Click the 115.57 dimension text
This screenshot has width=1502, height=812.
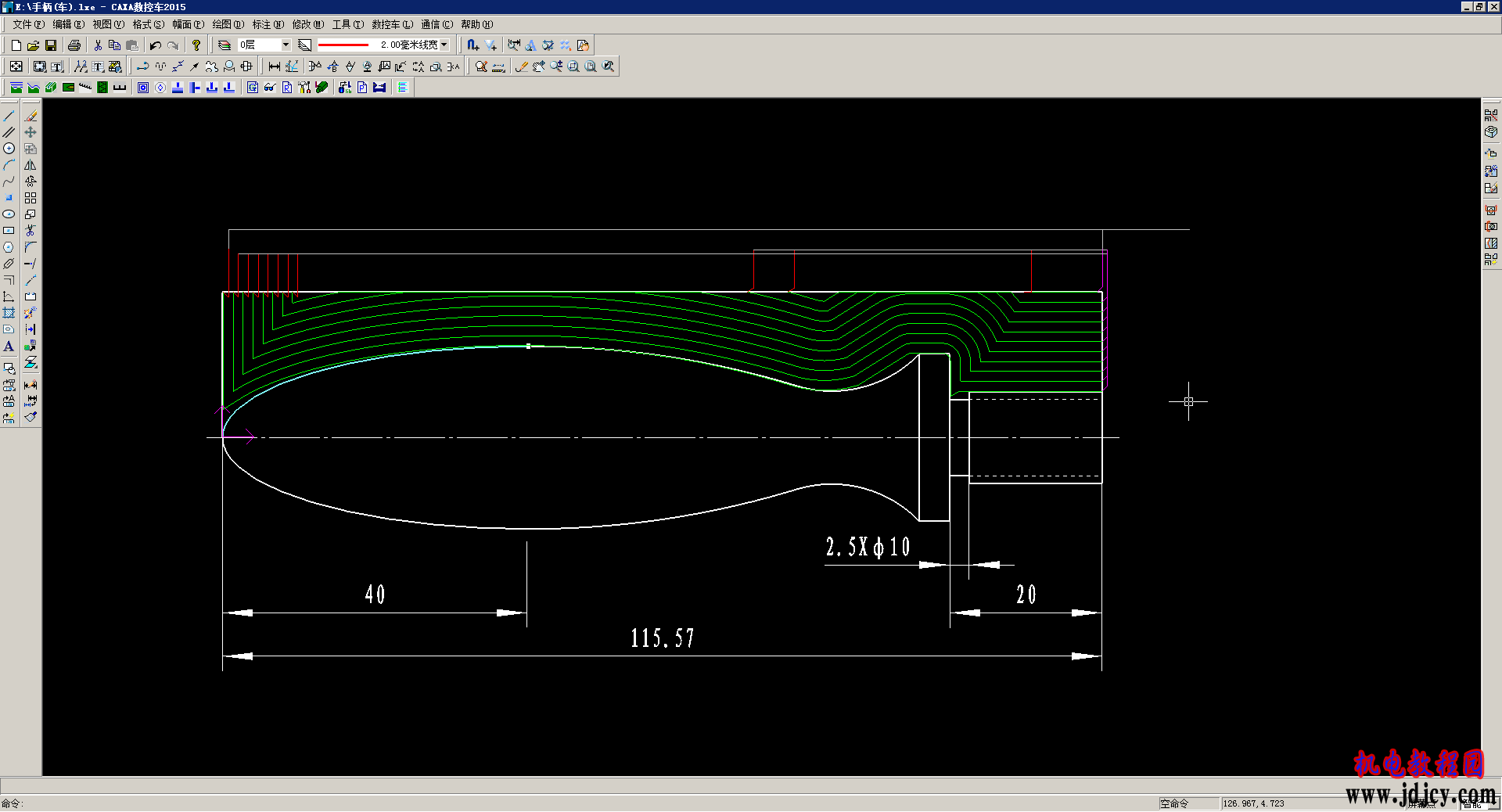click(x=663, y=638)
